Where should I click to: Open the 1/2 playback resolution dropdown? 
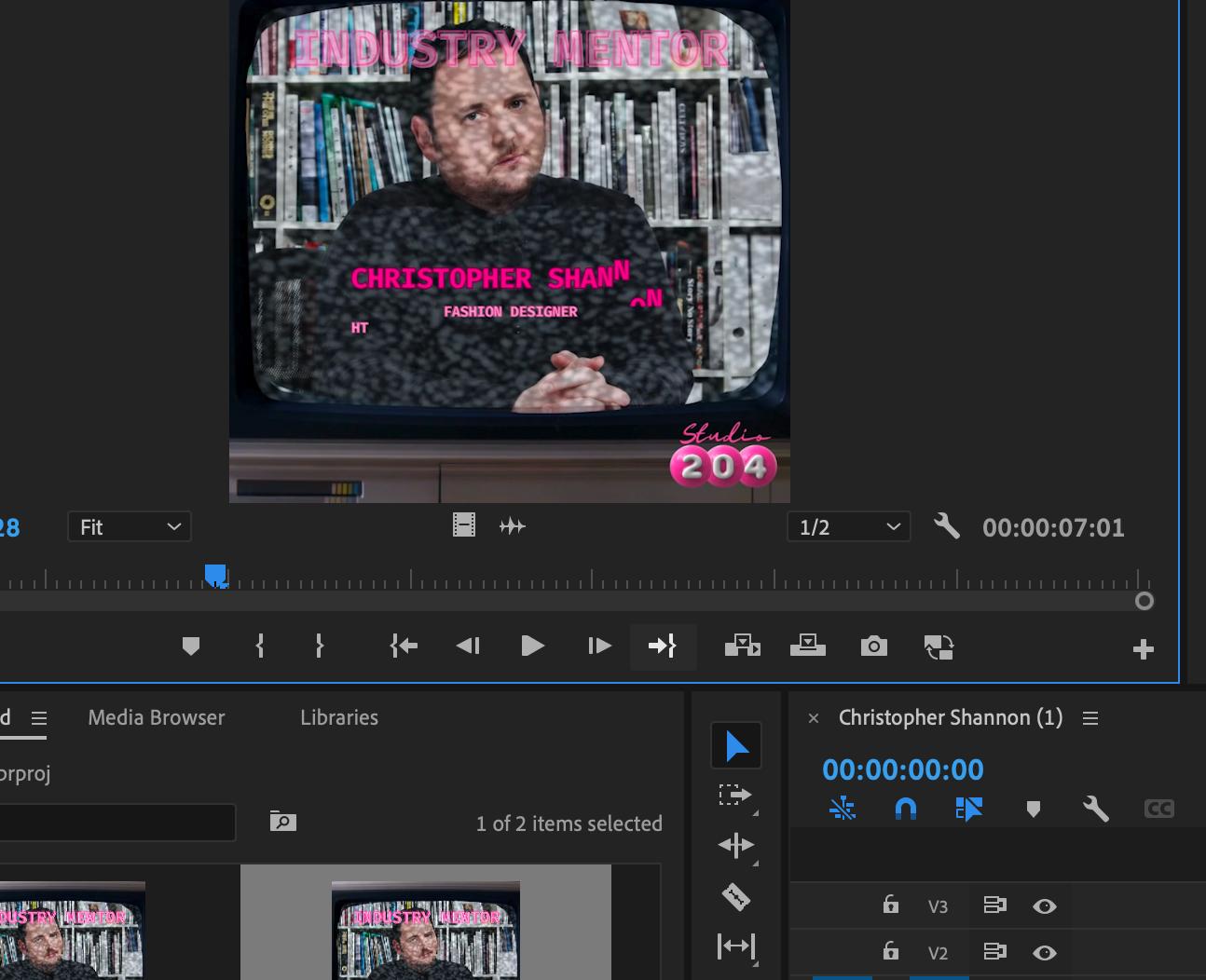(x=849, y=526)
